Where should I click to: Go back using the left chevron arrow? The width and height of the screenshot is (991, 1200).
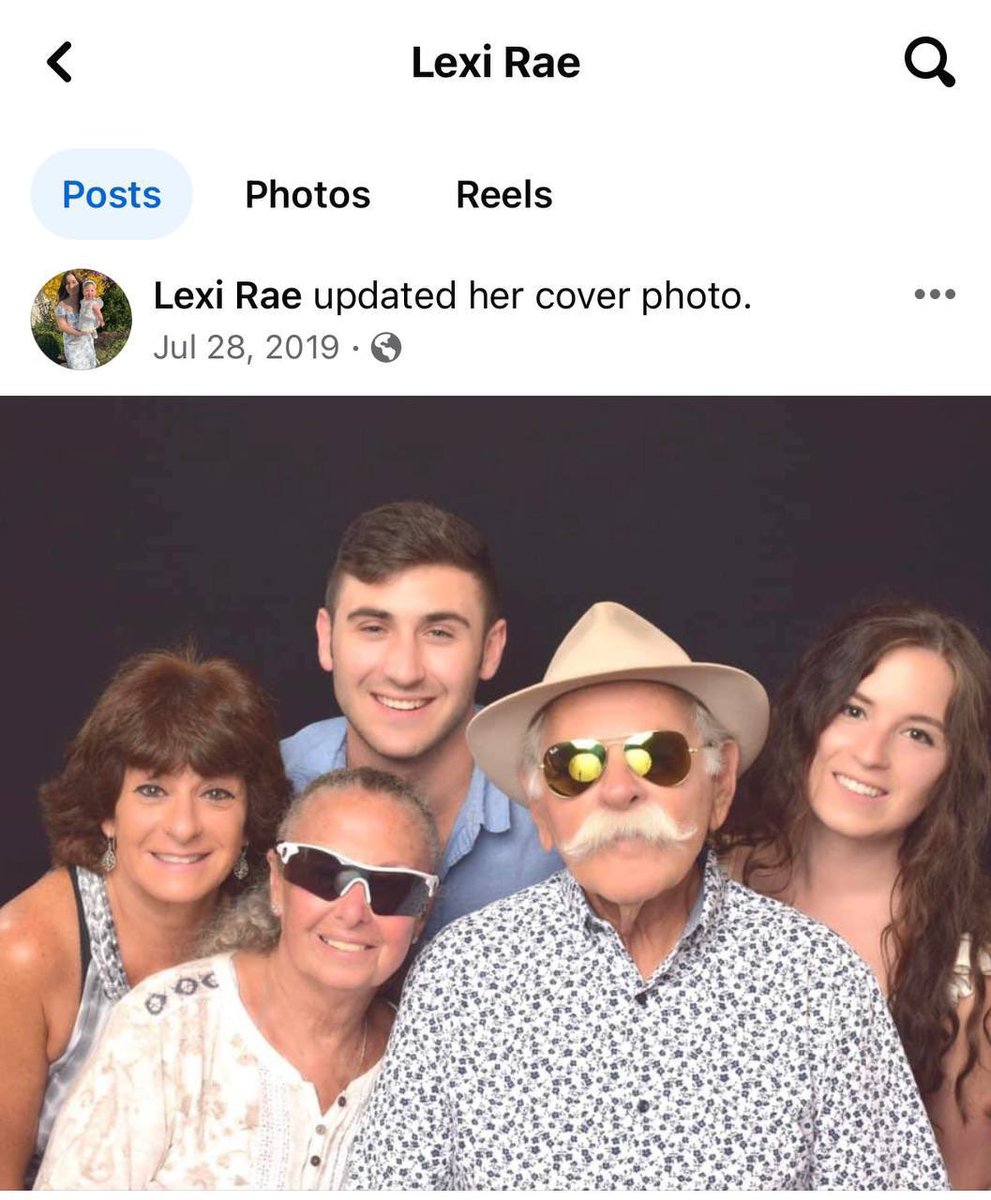point(60,63)
